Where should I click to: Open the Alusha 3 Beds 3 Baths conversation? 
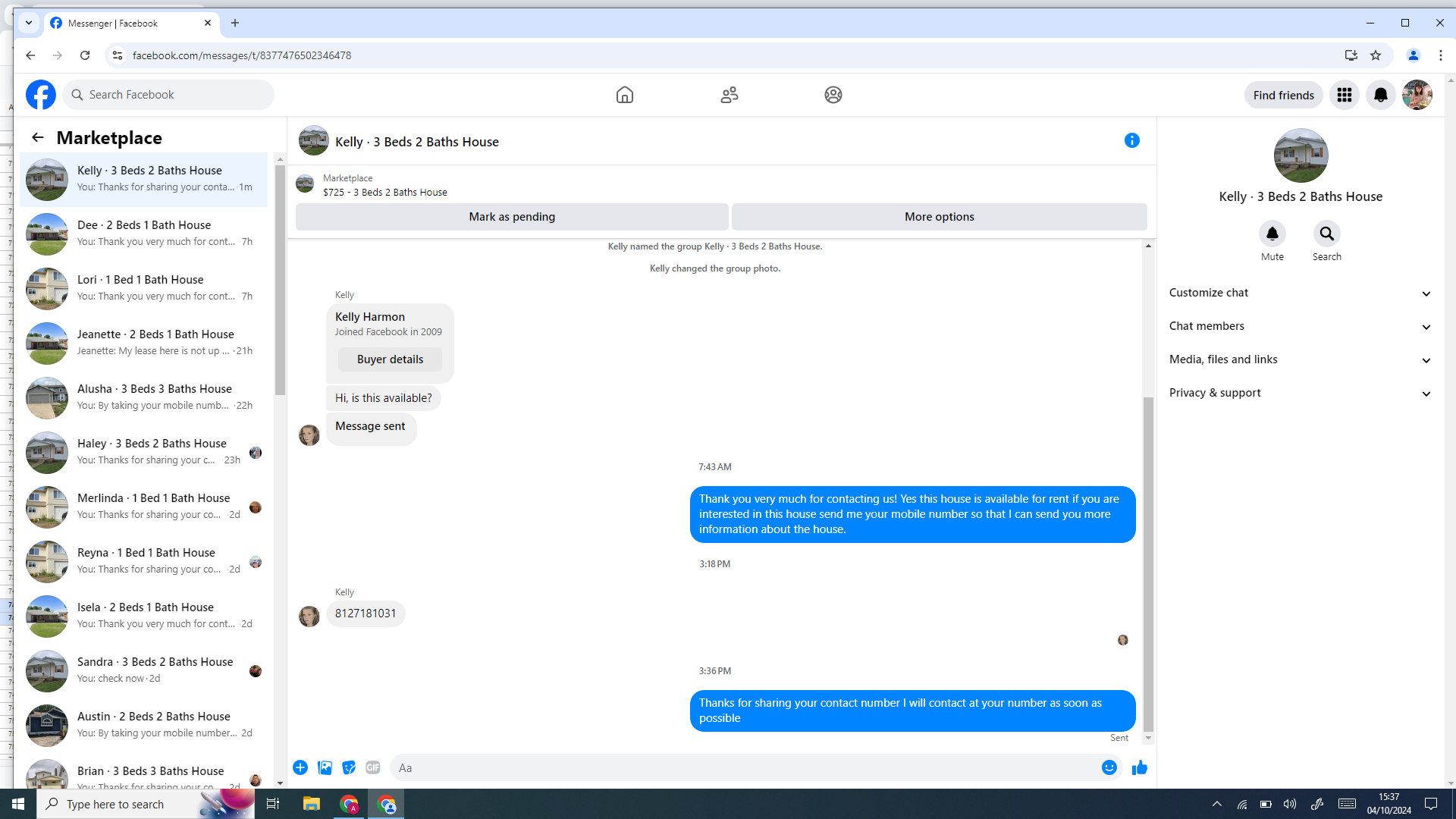tap(144, 397)
